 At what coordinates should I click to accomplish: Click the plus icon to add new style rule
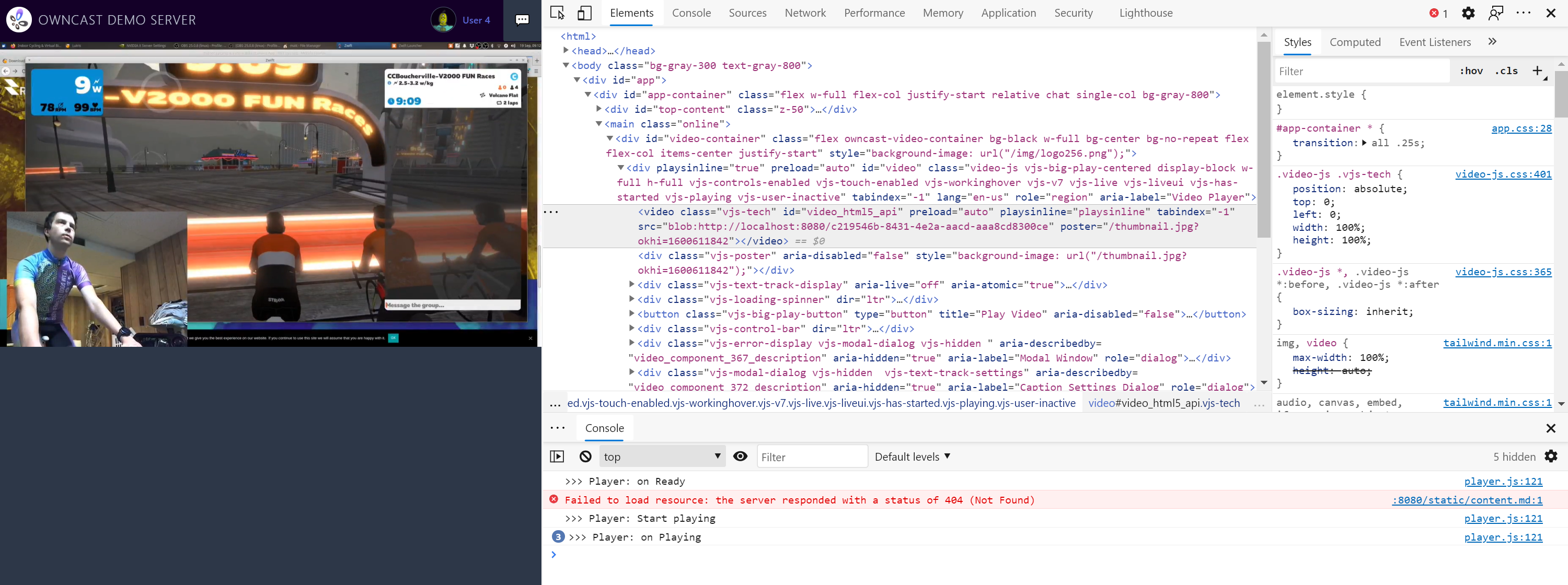pyautogui.click(x=1538, y=71)
